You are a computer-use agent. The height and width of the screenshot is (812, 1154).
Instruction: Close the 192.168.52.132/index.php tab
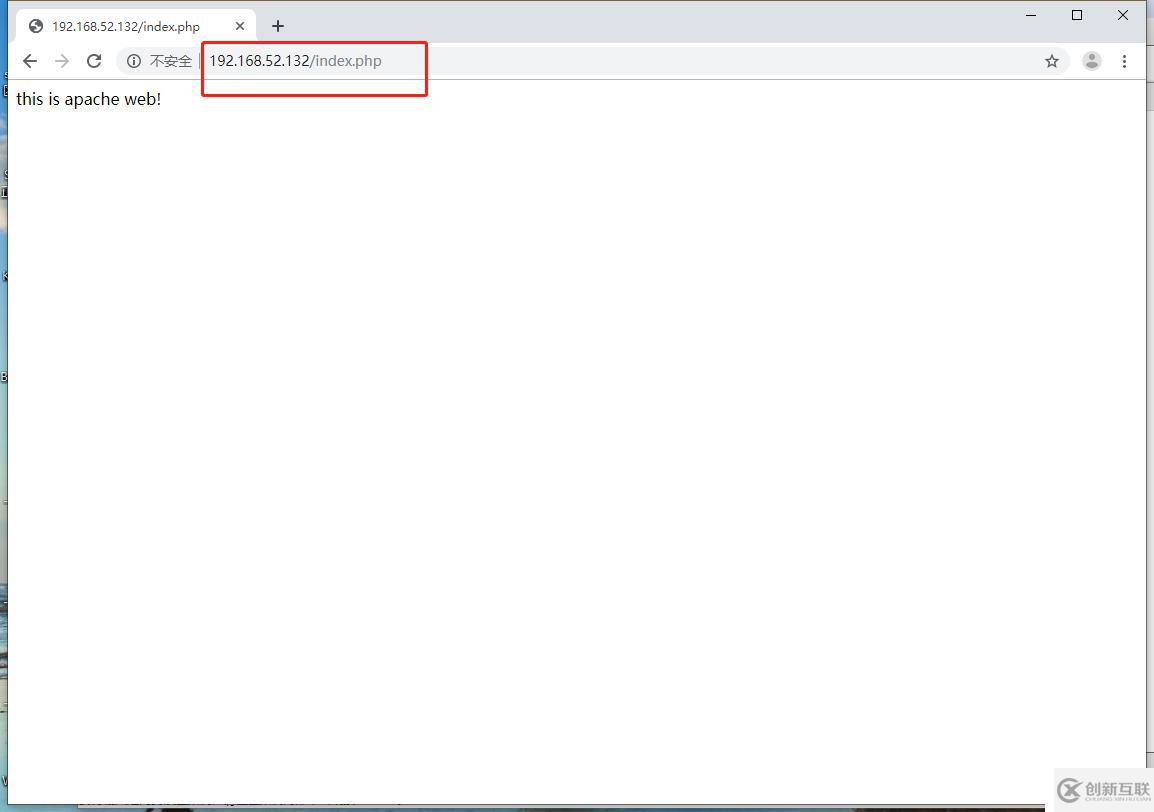click(x=240, y=26)
